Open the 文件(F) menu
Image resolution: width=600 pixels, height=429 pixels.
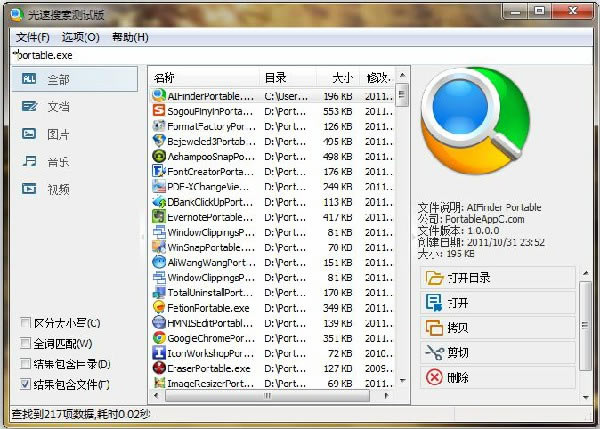[x=33, y=37]
